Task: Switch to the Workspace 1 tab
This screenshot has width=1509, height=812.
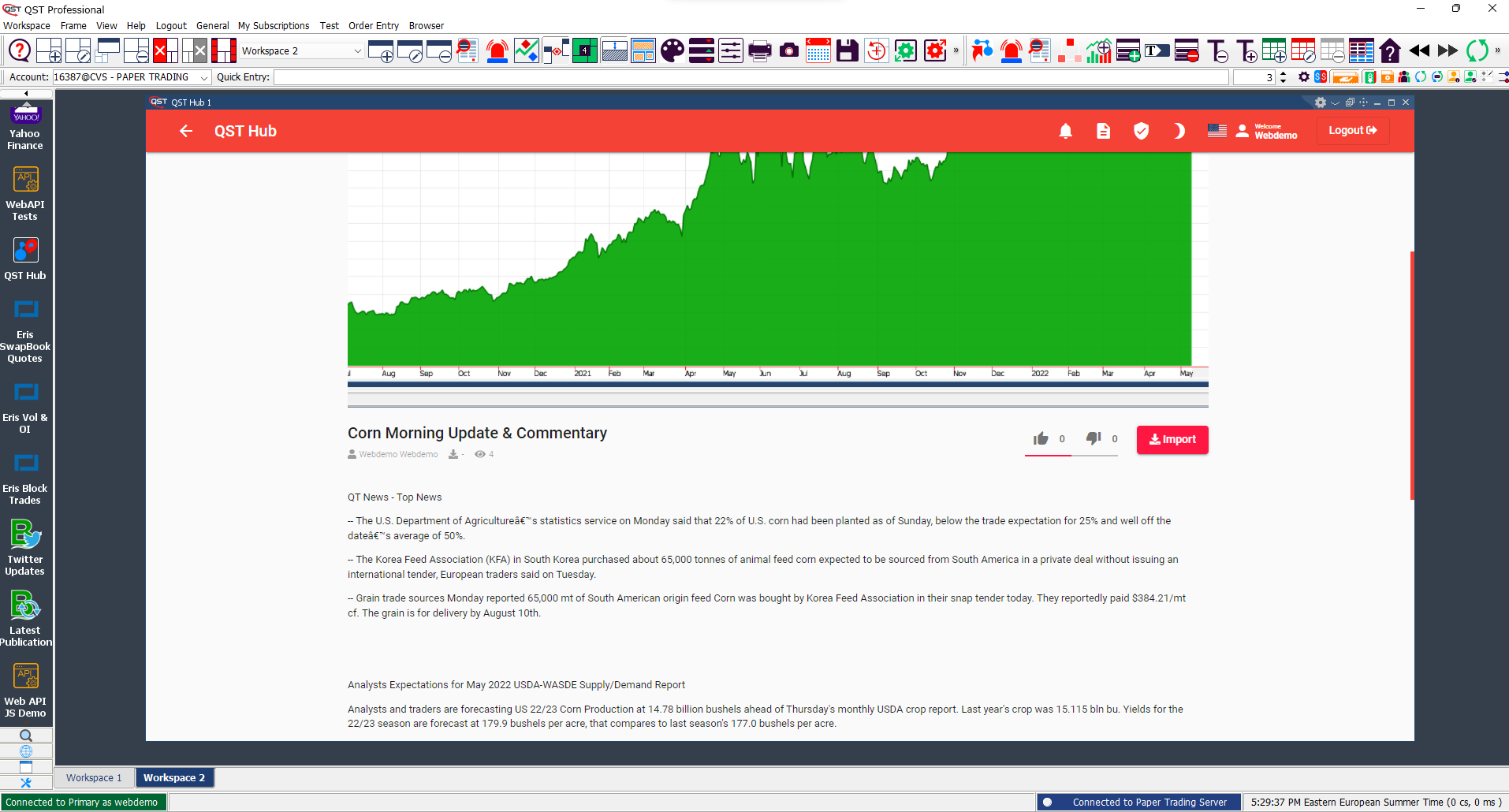Action: point(94,778)
